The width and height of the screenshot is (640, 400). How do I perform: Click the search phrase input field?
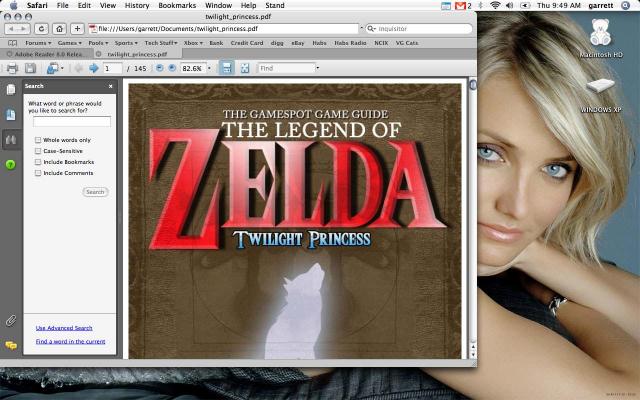pyautogui.click(x=72, y=121)
